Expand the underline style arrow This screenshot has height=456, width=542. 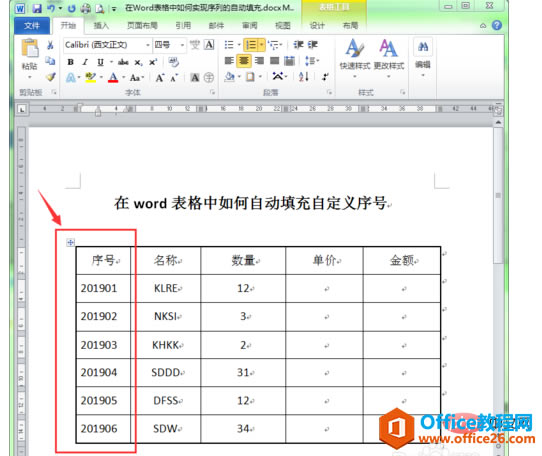[x=111, y=62]
